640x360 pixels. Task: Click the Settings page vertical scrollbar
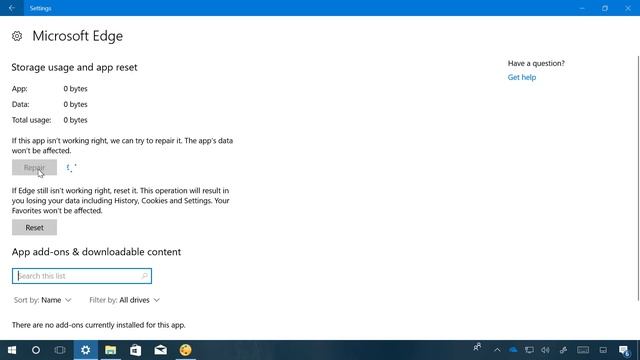(638, 178)
